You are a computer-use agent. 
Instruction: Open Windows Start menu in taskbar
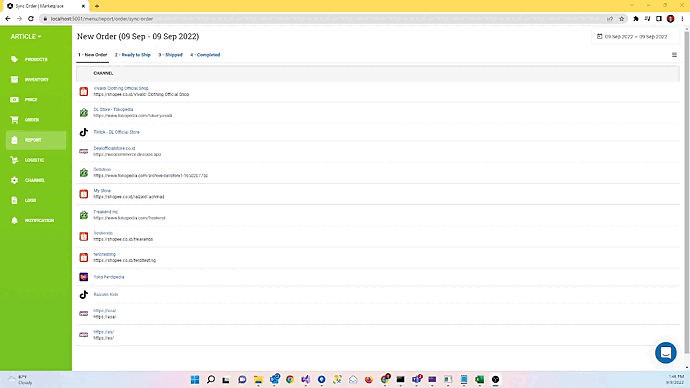[195, 379]
